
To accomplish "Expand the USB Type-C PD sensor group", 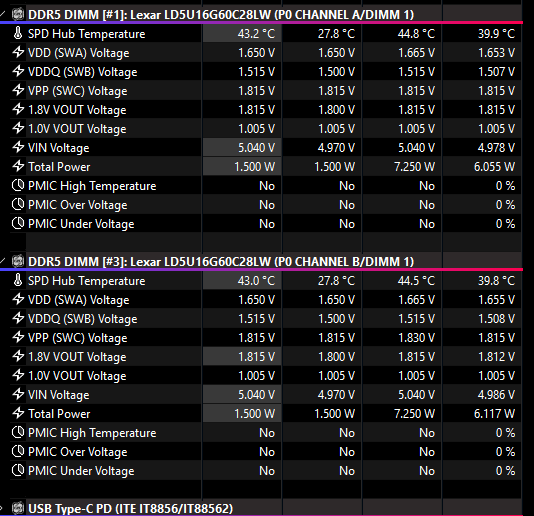I will 2,508.
